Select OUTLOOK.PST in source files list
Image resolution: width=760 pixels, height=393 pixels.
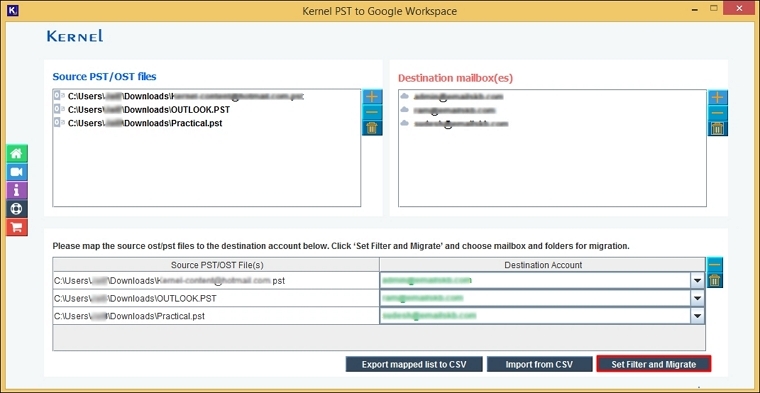point(149,110)
